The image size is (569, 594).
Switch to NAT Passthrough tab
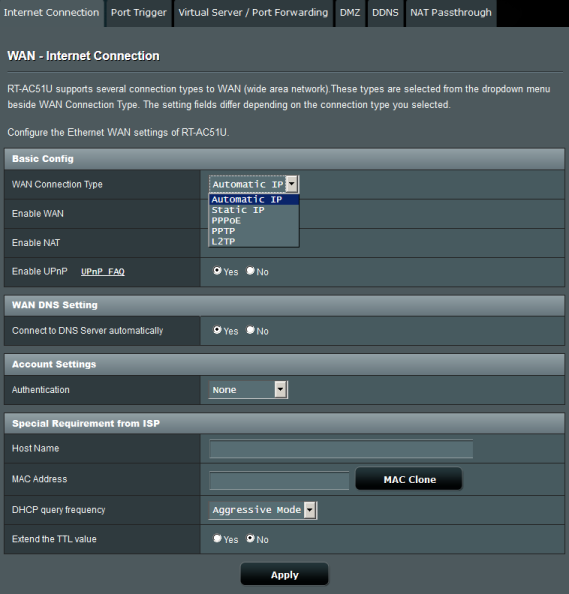451,13
